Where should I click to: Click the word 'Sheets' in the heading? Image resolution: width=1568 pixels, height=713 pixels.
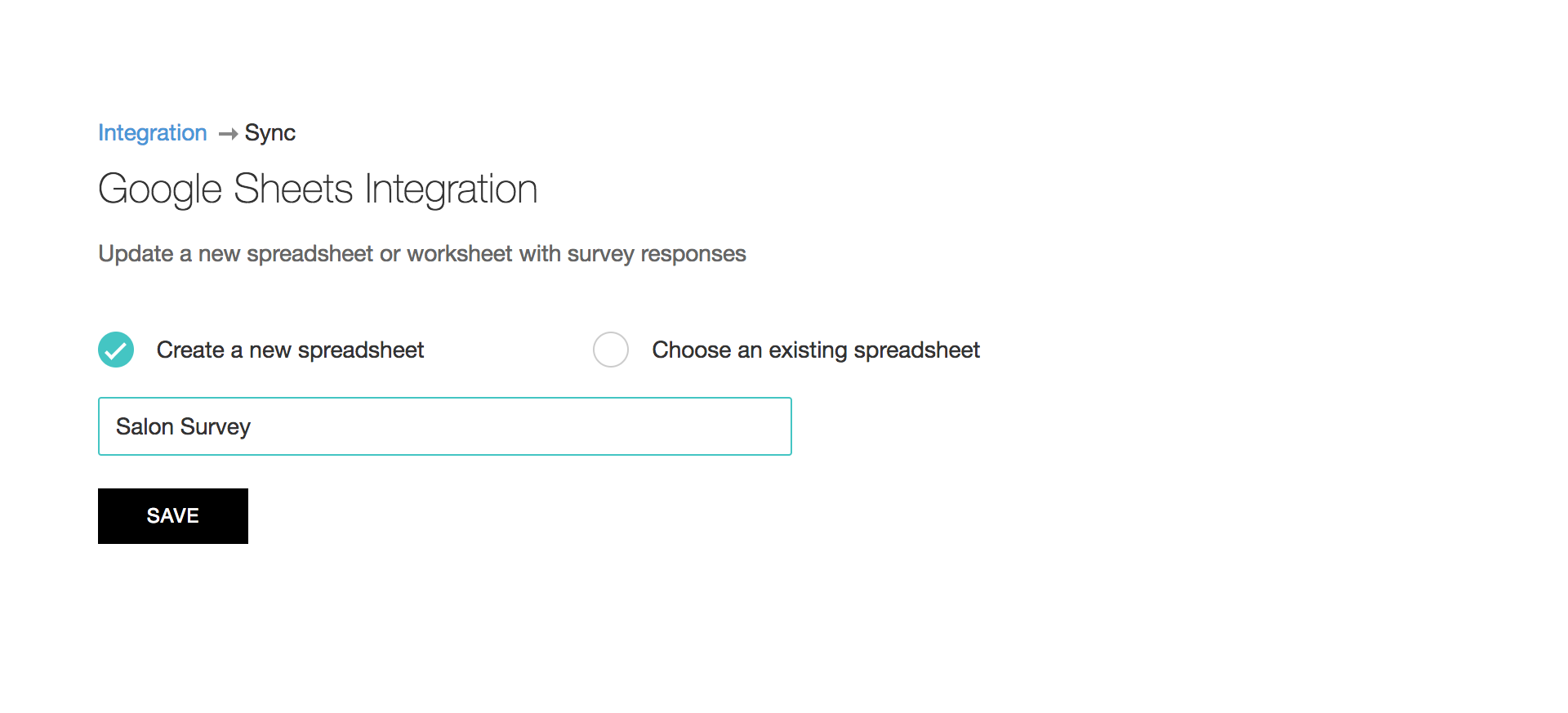[293, 189]
